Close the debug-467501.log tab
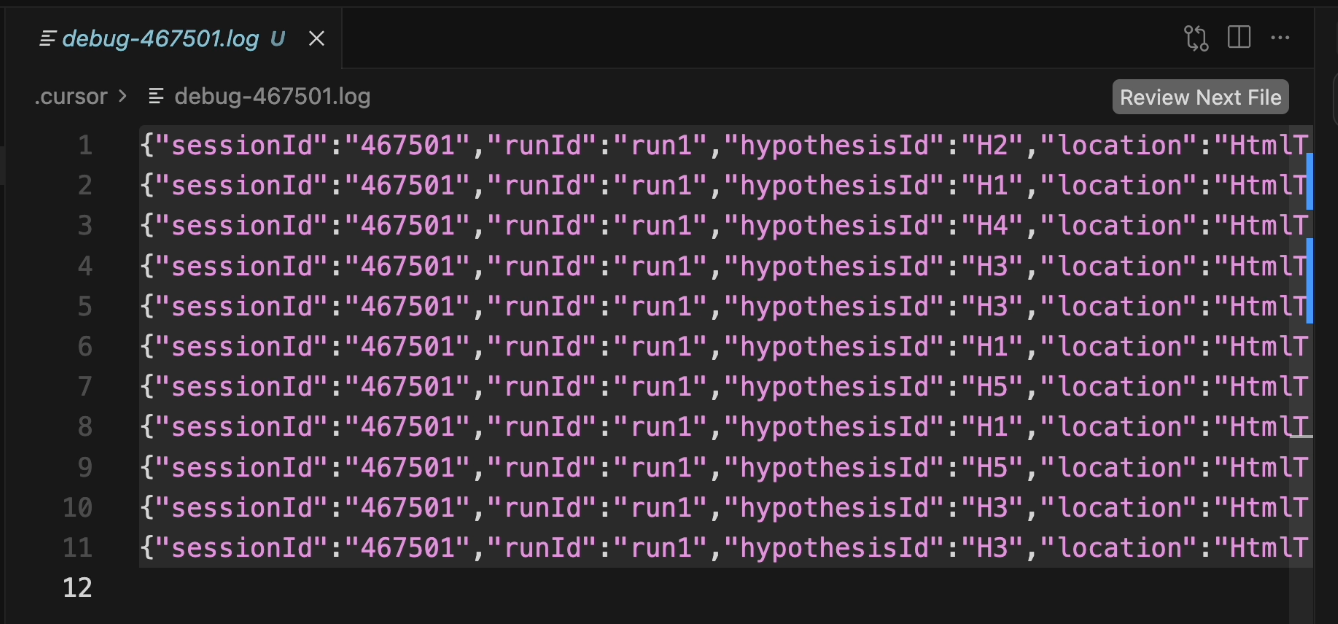1338x624 pixels. click(x=316, y=38)
